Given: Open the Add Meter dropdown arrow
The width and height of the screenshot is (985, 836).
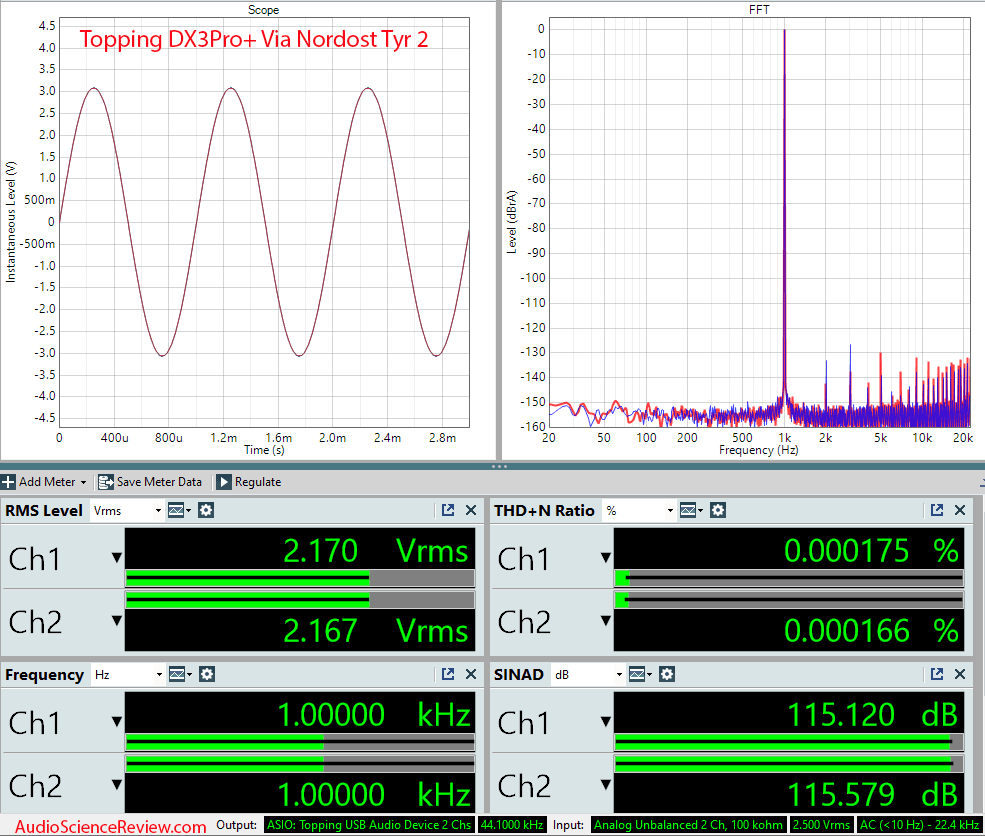Looking at the screenshot, I should click(83, 483).
